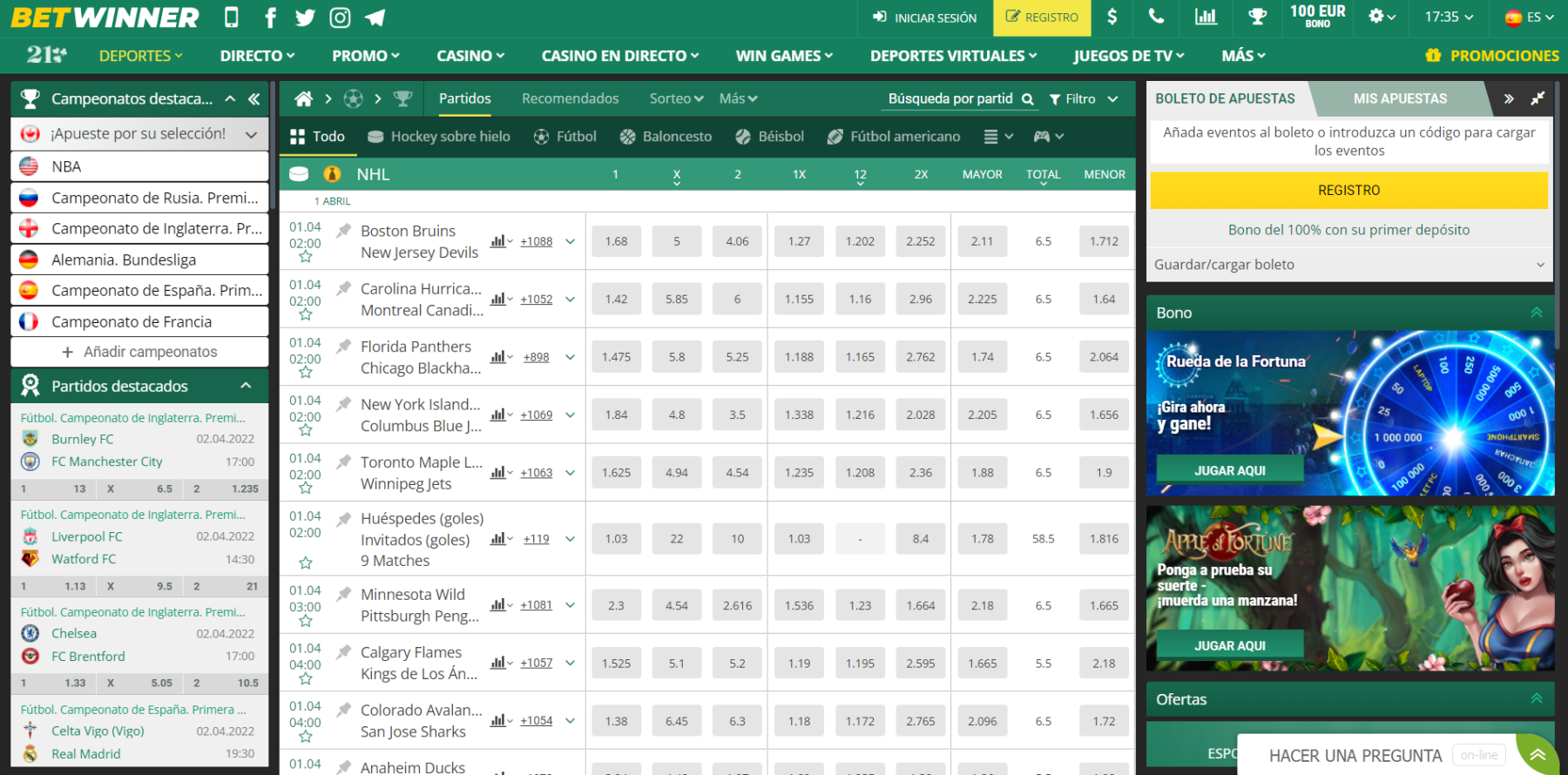Click the phone callback icon
The height and width of the screenshot is (775, 1568).
(1156, 17)
